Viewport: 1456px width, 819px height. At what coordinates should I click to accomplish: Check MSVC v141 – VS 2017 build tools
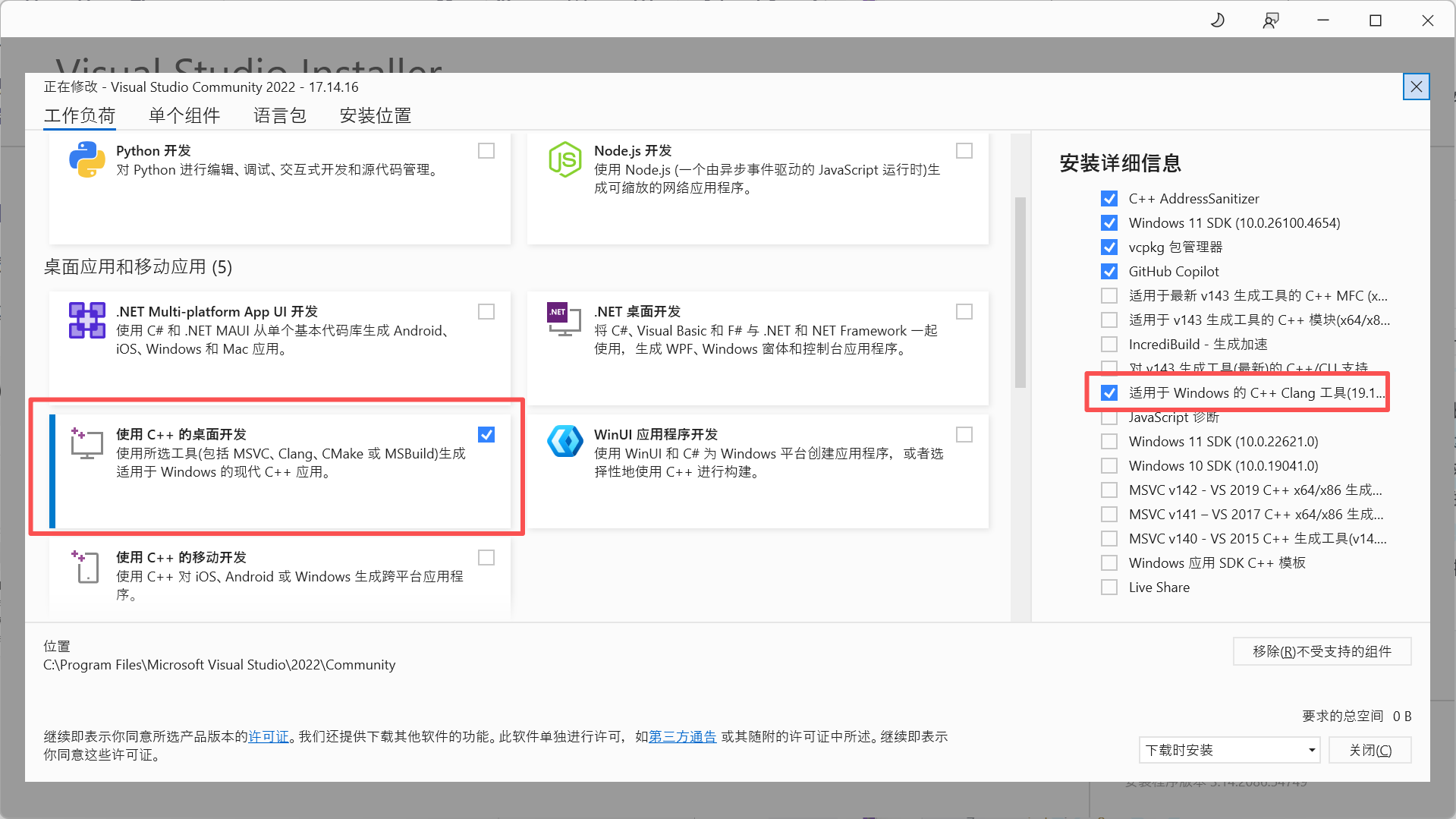tap(1109, 515)
